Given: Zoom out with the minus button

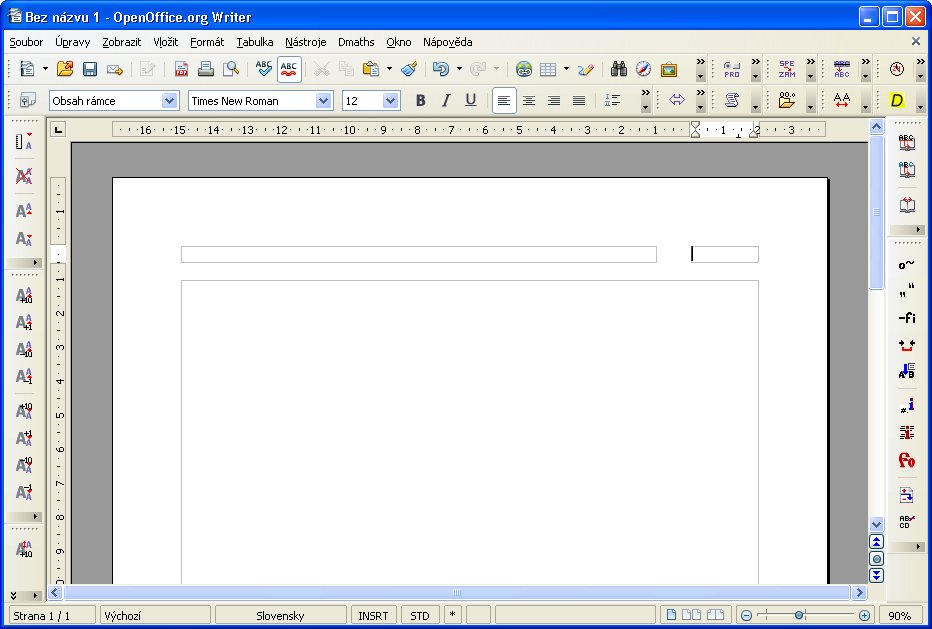Looking at the screenshot, I should tap(747, 616).
